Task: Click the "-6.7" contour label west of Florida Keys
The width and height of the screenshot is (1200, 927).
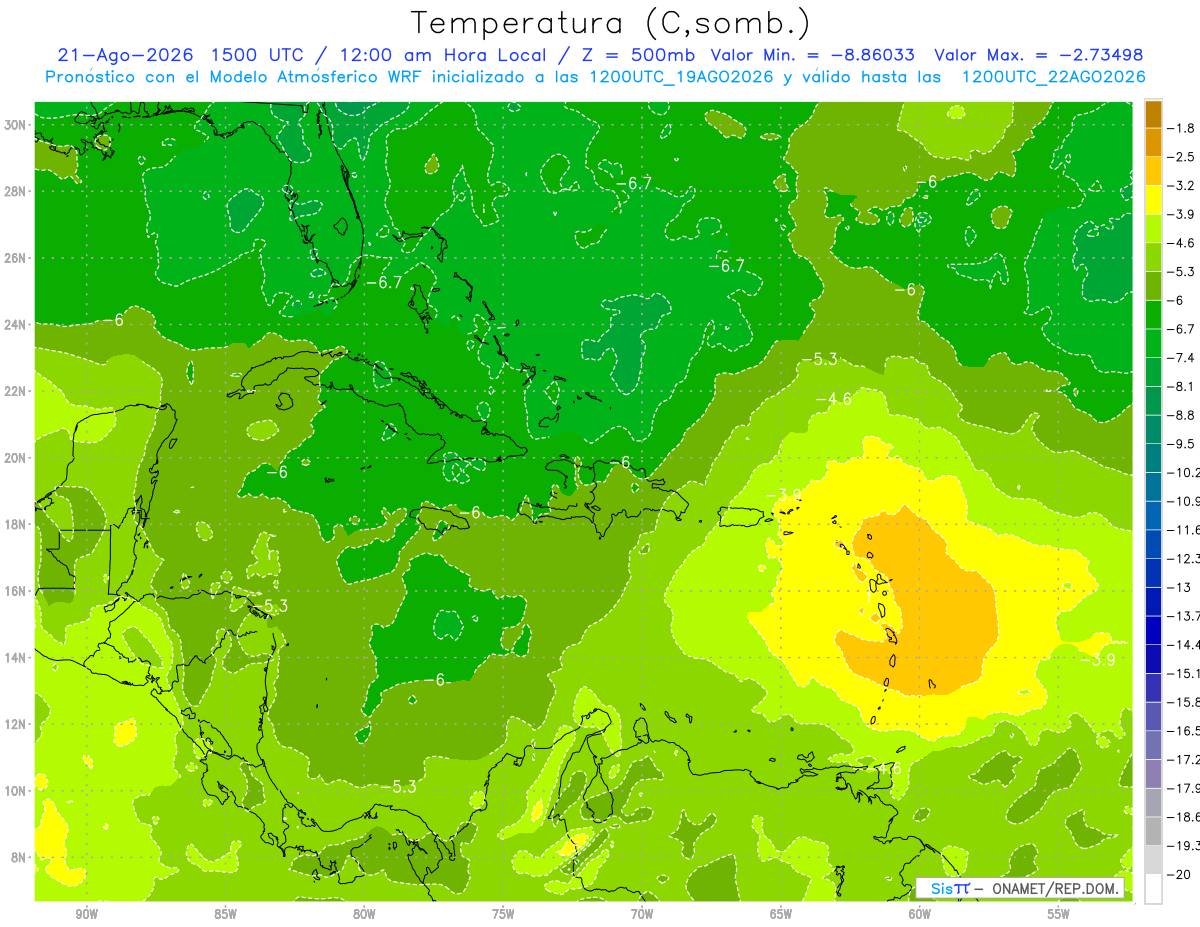Action: [384, 283]
